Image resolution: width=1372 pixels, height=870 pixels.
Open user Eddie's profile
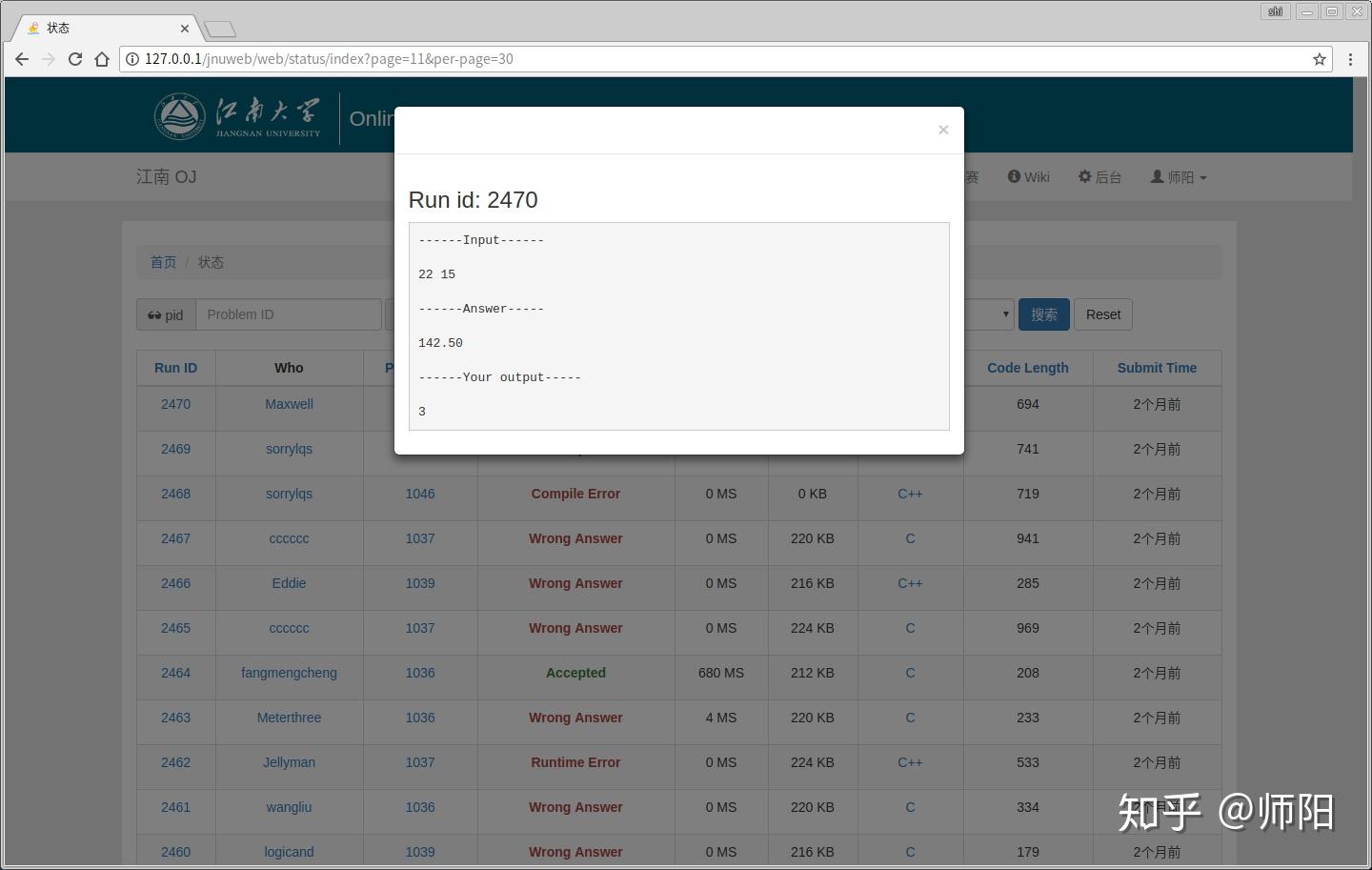point(289,583)
